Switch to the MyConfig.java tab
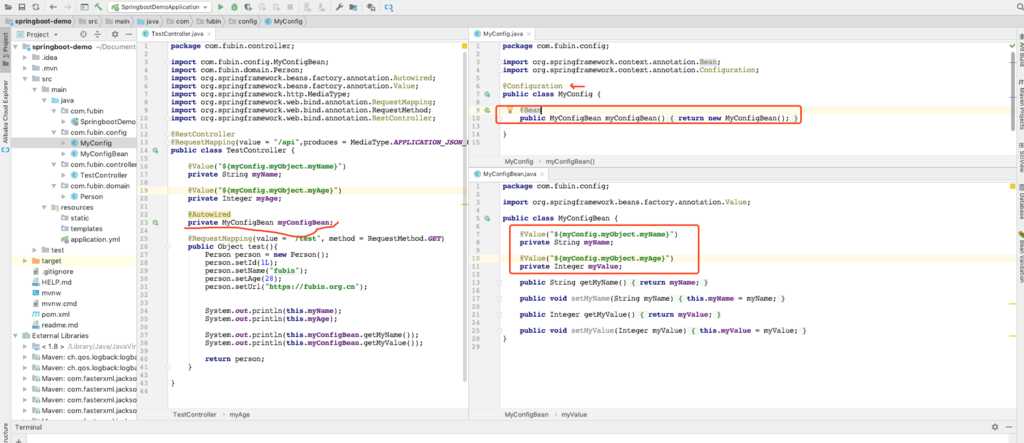Viewport: 1024px width, 443px height. click(x=503, y=33)
